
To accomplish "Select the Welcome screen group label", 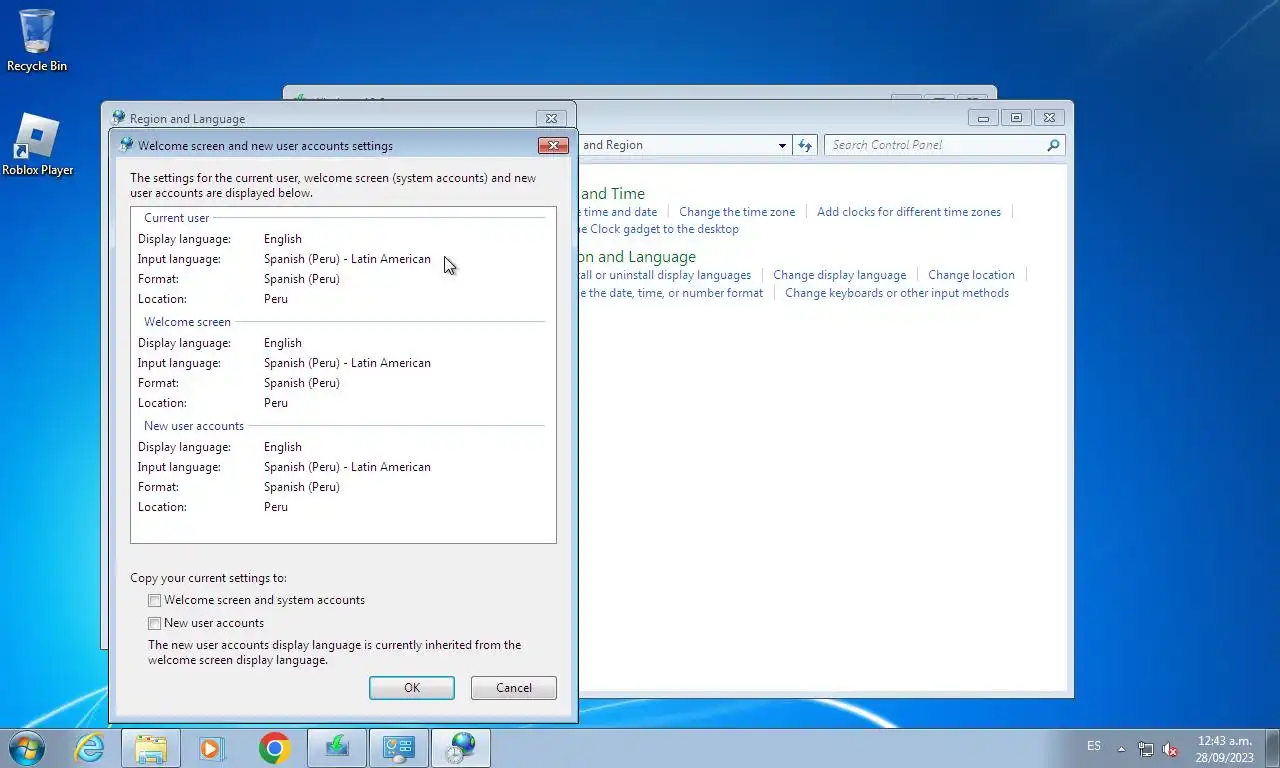I will 187,322.
